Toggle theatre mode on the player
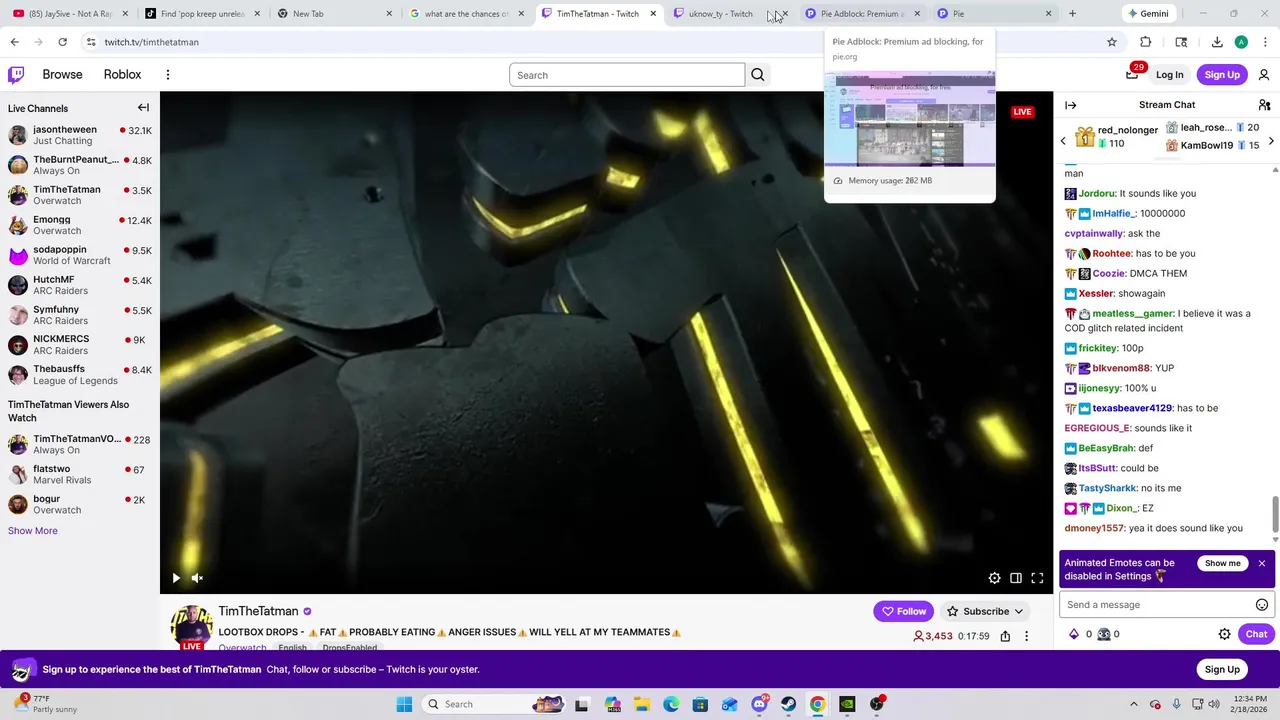Screen dimensions: 1280x720 1016,578
